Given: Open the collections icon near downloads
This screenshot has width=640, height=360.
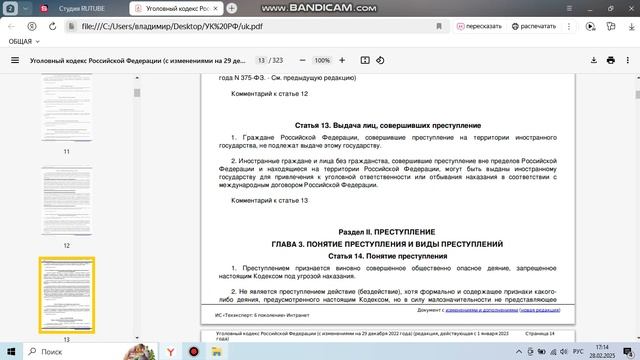Looking at the screenshot, I should click(611, 26).
